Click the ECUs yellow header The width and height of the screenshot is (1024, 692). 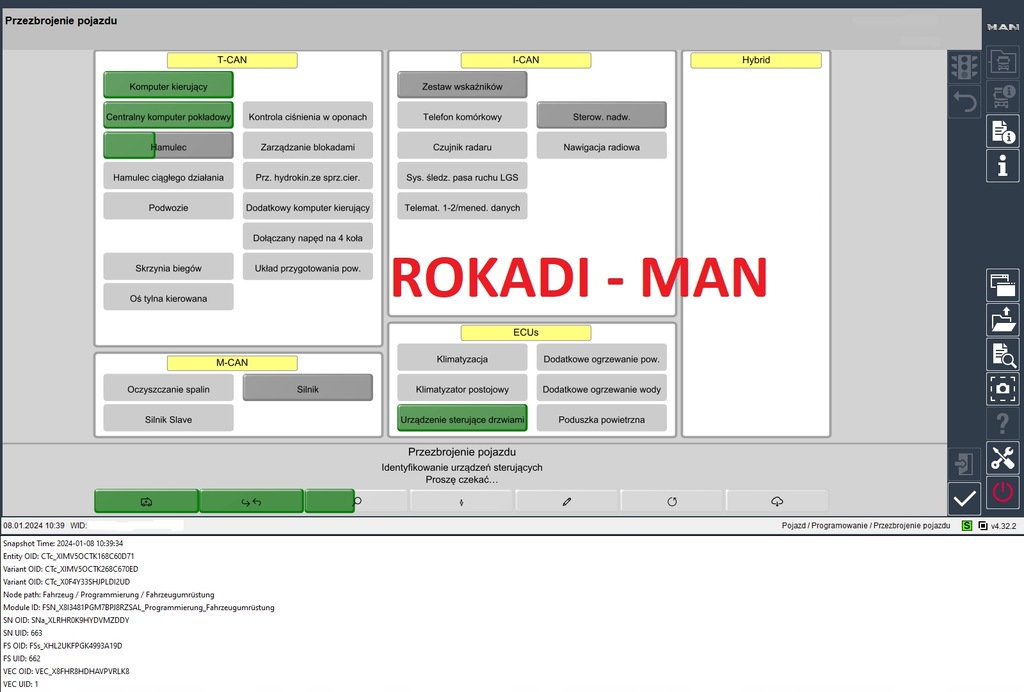click(526, 332)
